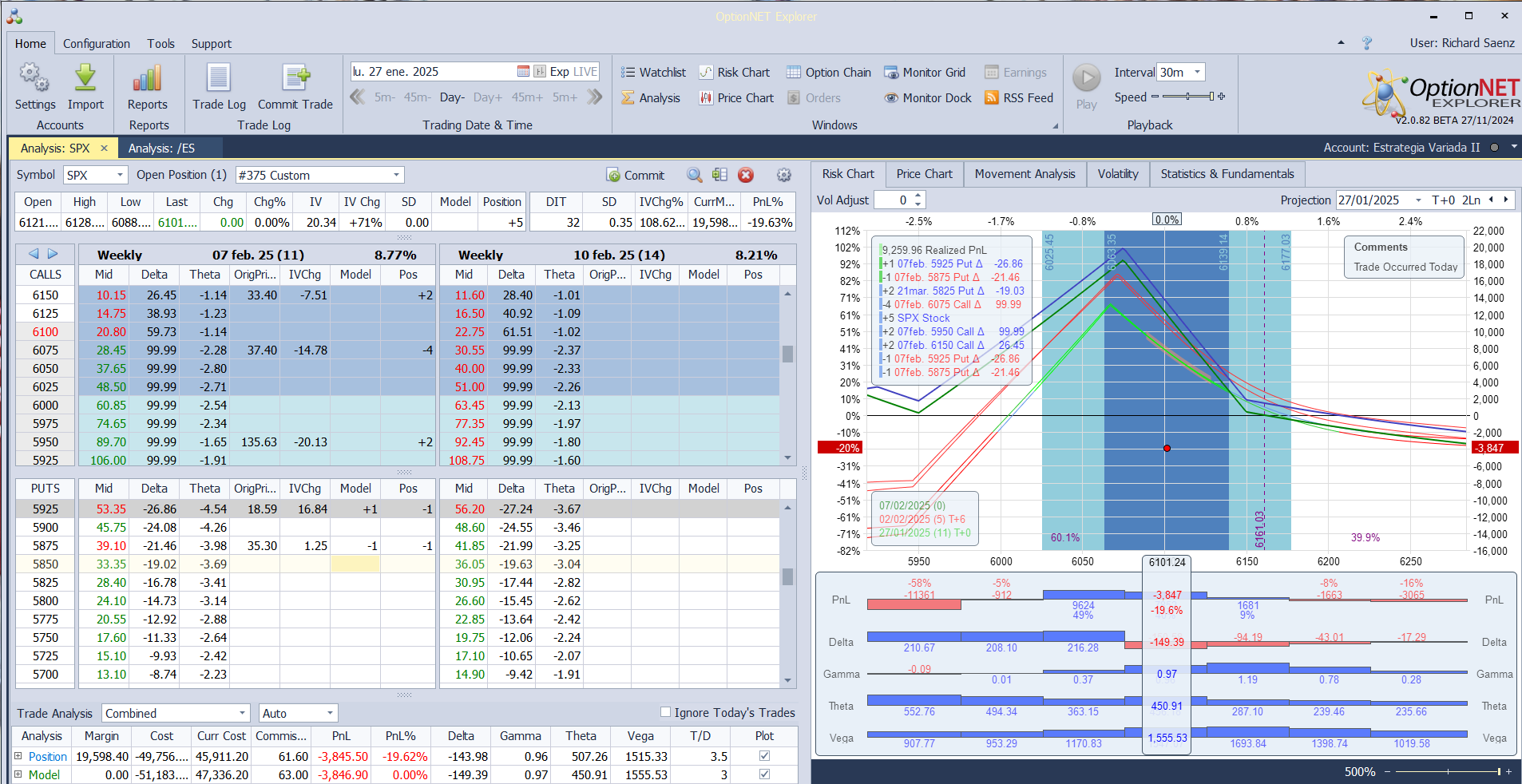This screenshot has width=1522, height=784.
Task: Step back one day with Day-
Action: 452,97
